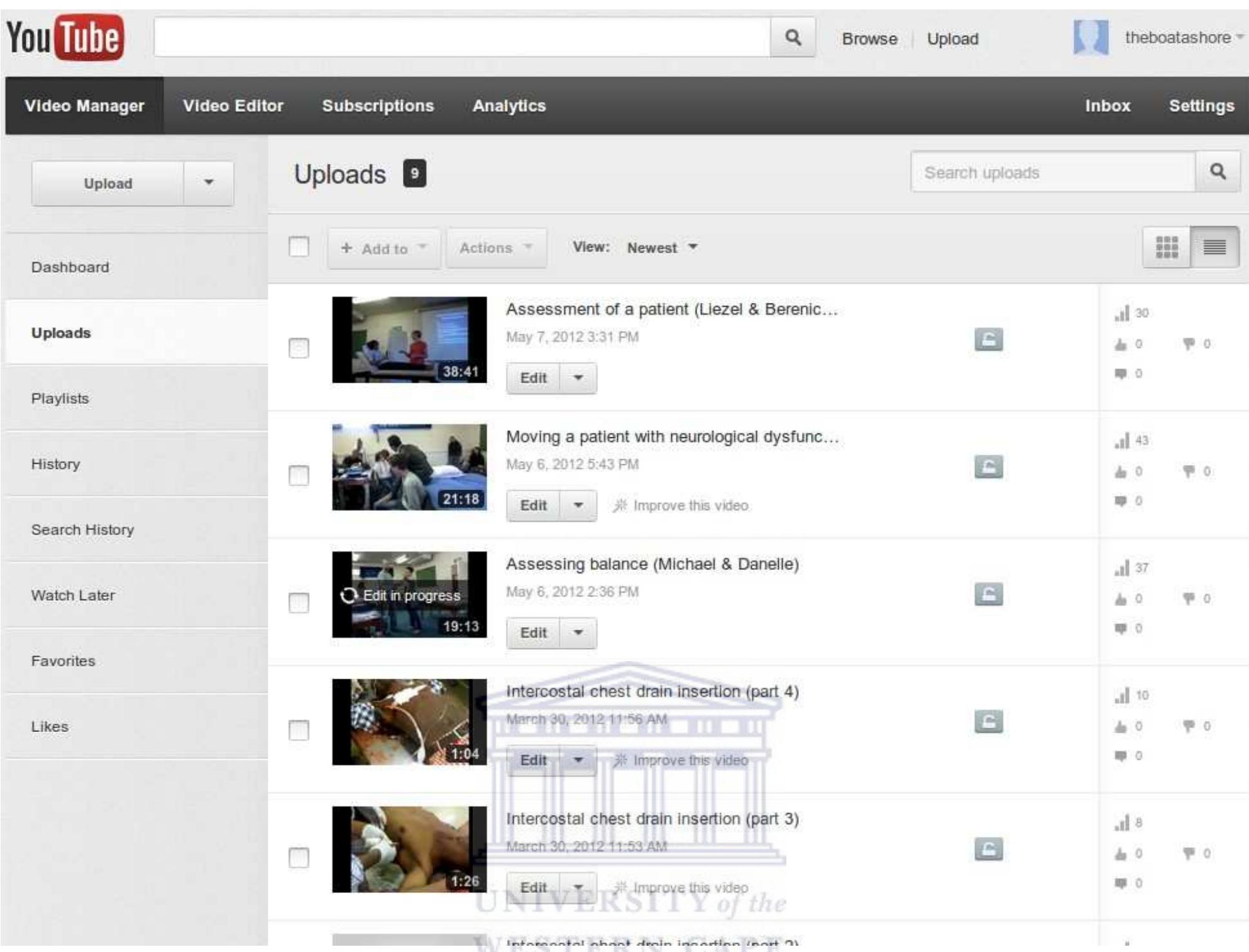1249x952 pixels.
Task: Select checkbox for Assessment of a patient video
Action: pos(299,347)
